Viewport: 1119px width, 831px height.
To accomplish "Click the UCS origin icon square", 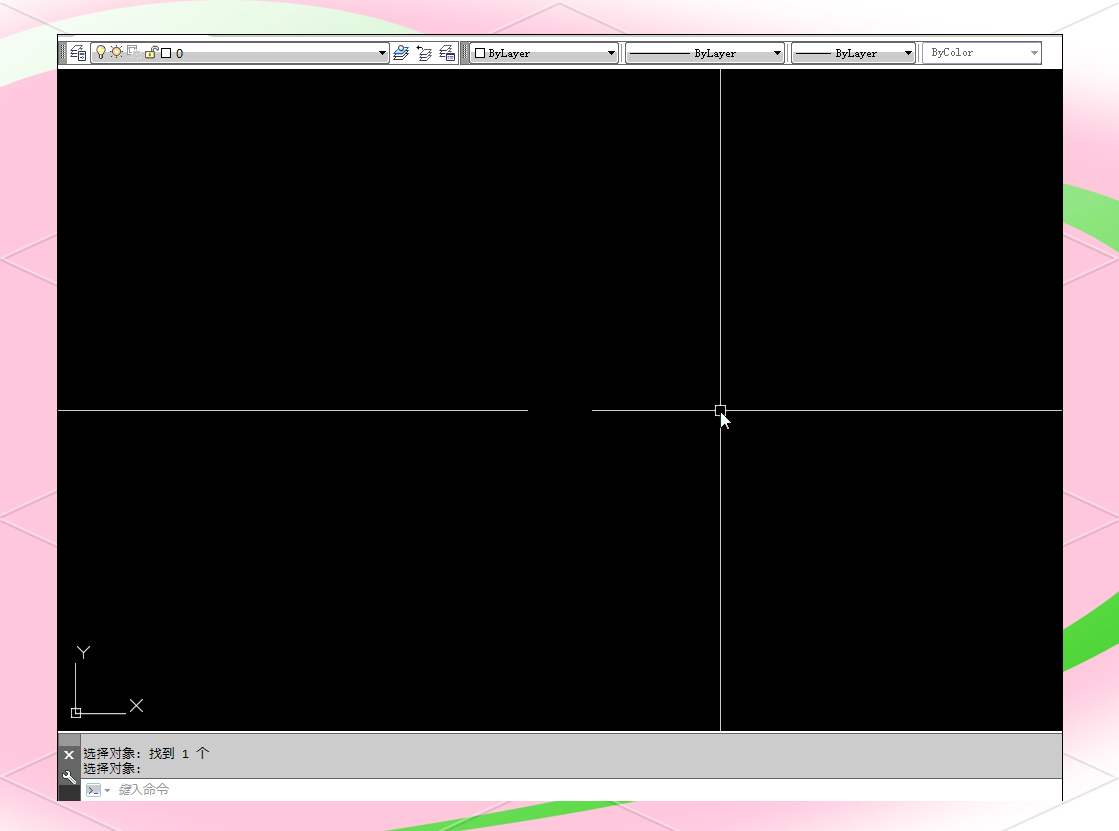I will tap(76, 712).
